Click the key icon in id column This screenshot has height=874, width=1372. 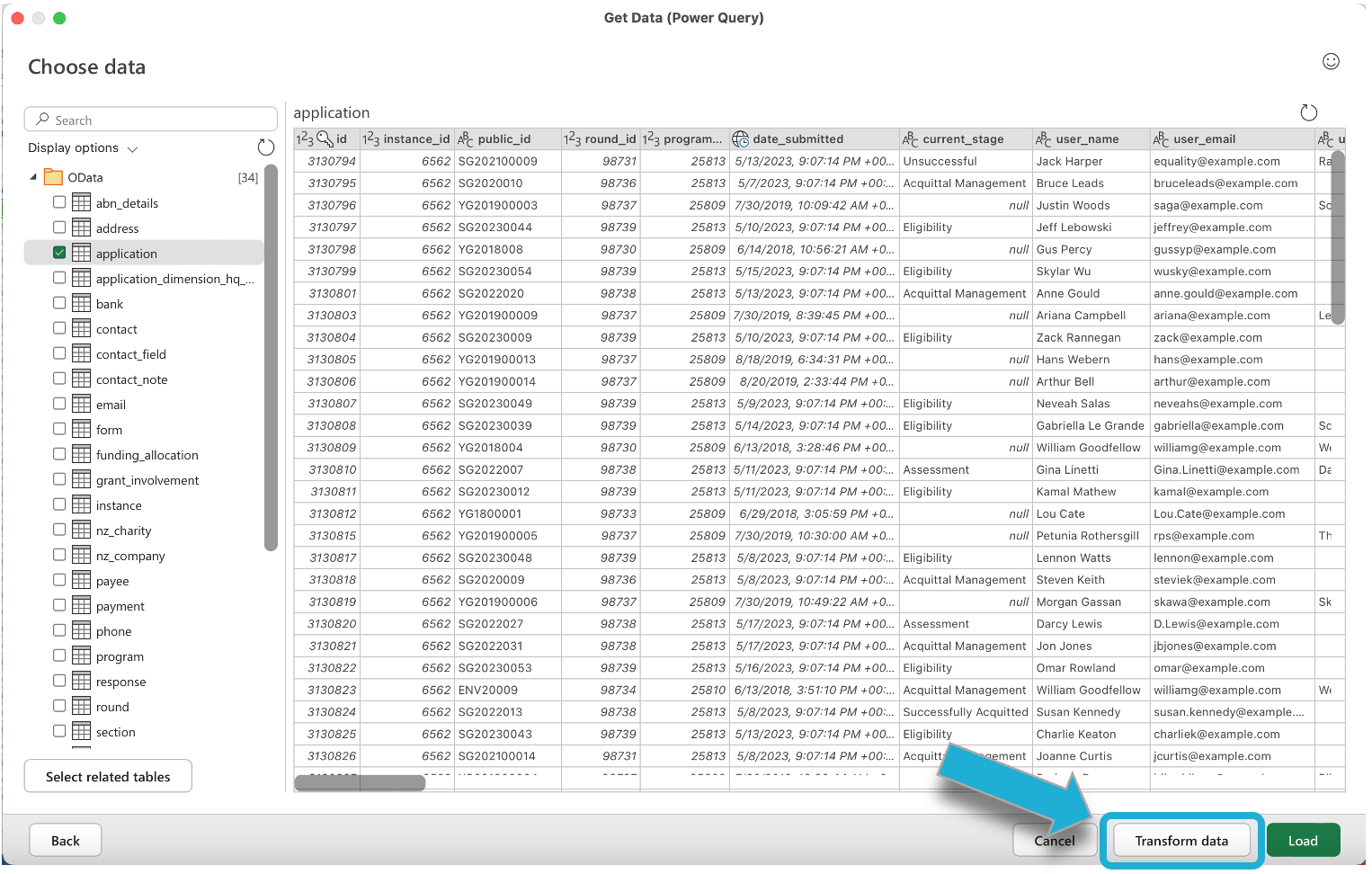(x=325, y=139)
